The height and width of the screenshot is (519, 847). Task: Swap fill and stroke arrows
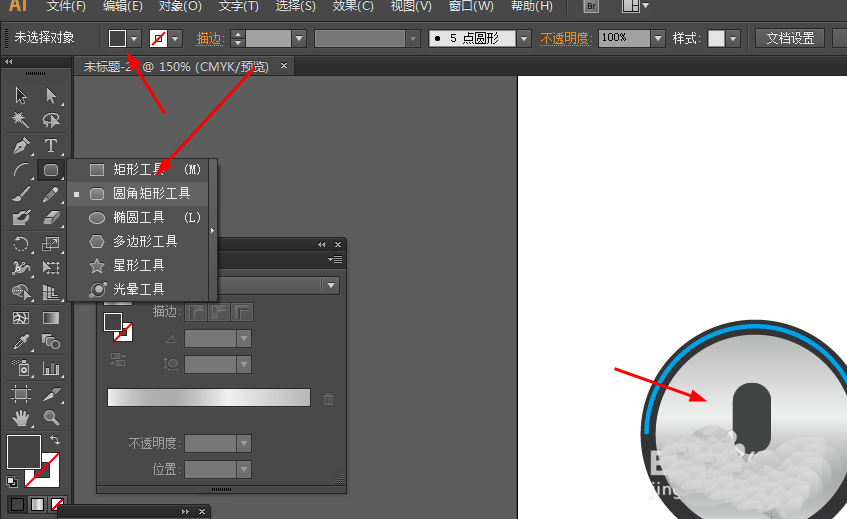[x=55, y=440]
